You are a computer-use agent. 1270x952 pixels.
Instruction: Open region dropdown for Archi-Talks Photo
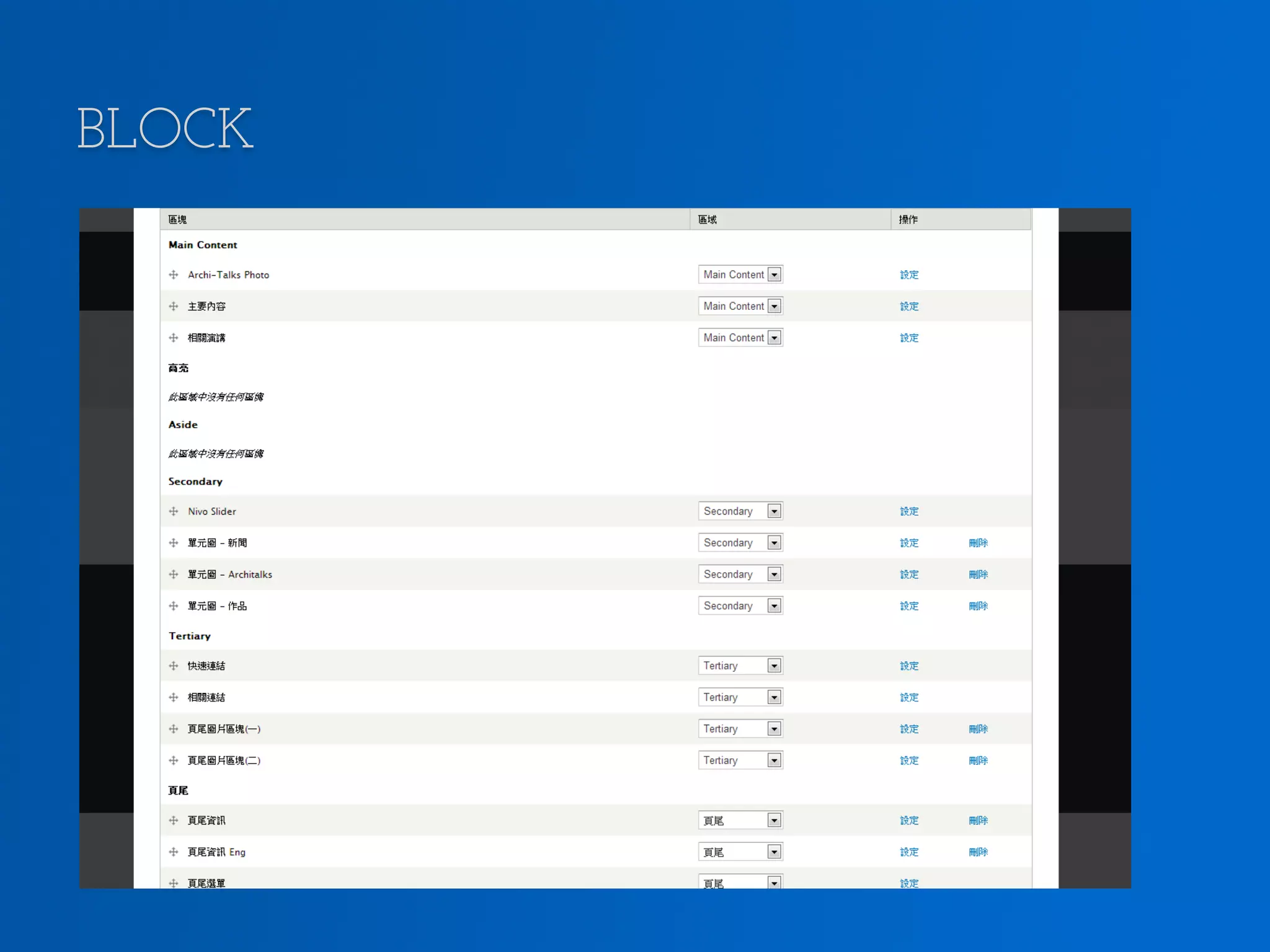tap(740, 275)
